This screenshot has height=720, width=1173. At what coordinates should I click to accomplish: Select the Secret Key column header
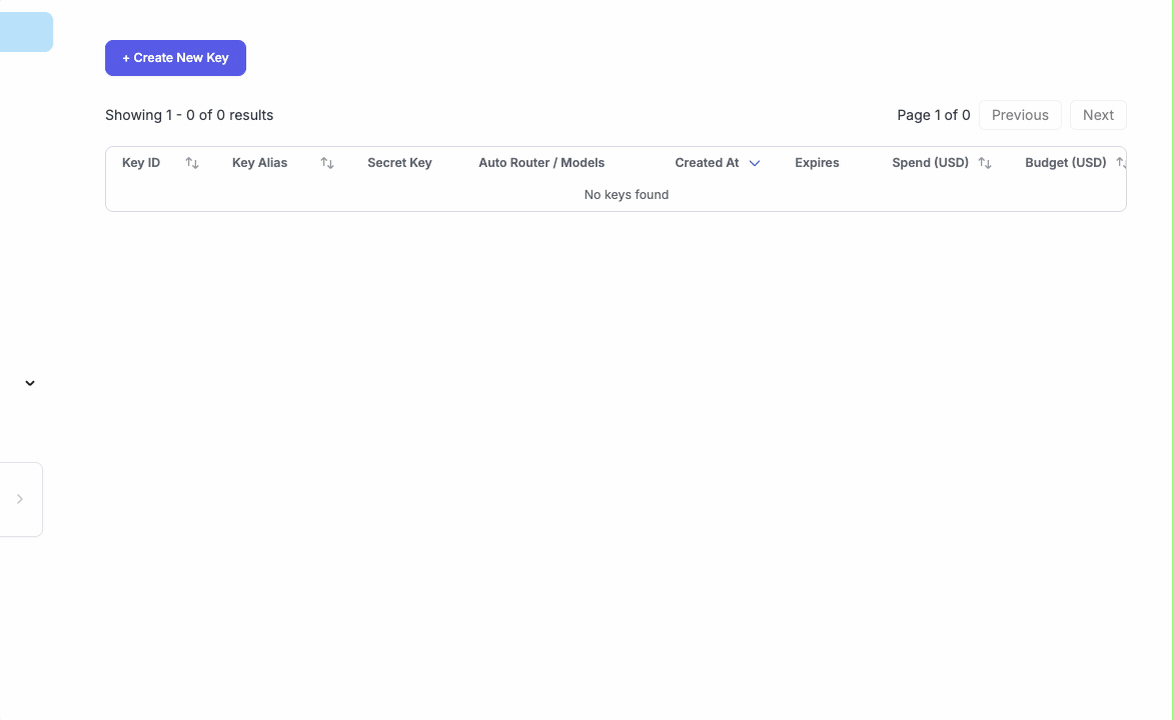pyautogui.click(x=399, y=162)
